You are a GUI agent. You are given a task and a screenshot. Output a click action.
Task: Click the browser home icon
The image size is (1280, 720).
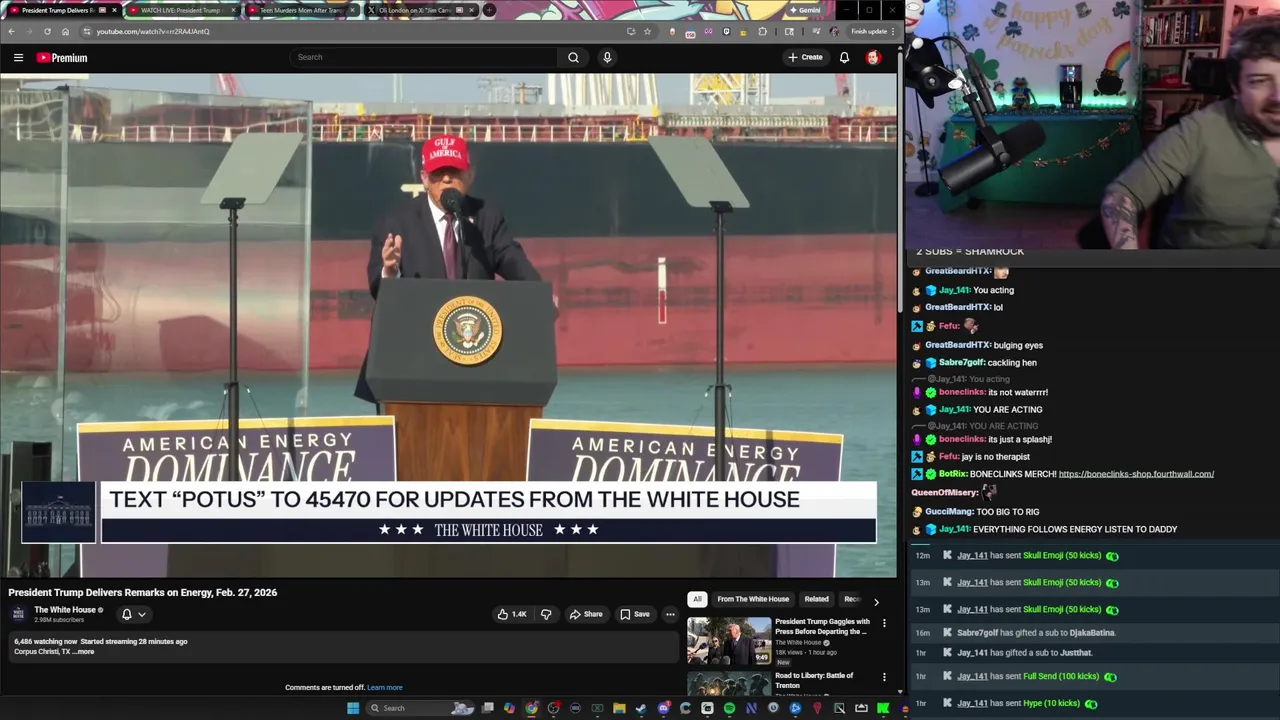65,31
